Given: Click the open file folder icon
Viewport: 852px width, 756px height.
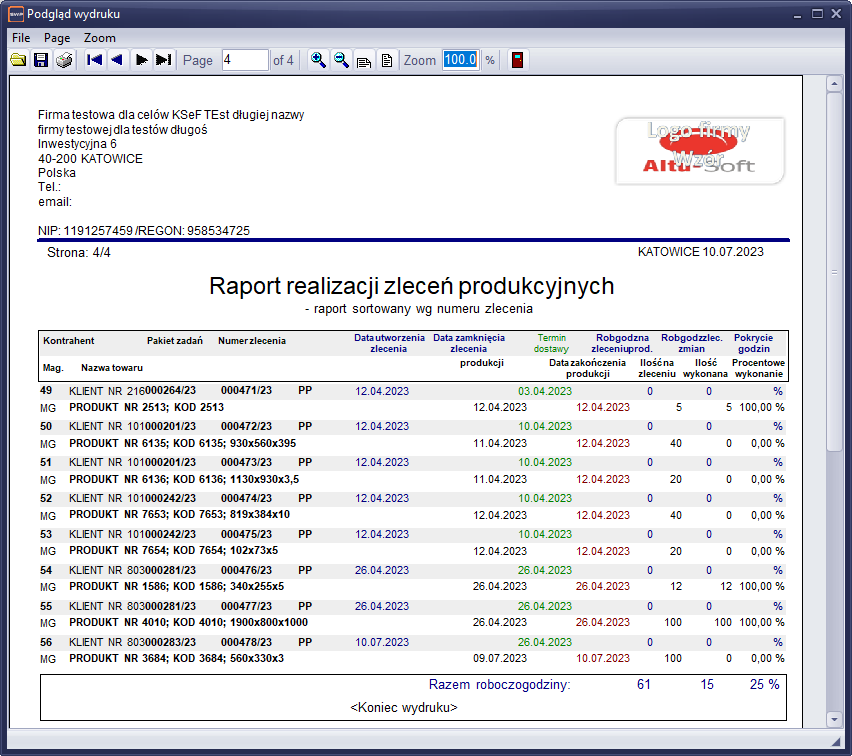Looking at the screenshot, I should pos(18,60).
